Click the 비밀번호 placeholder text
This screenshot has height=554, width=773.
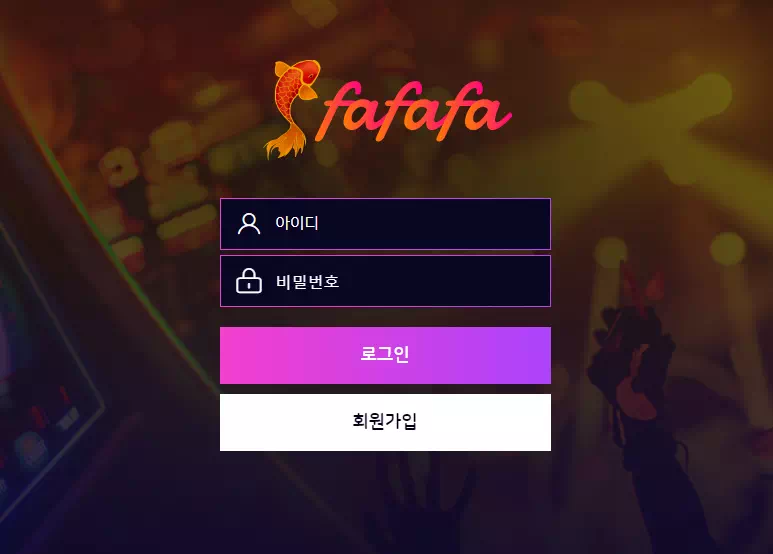tap(308, 281)
